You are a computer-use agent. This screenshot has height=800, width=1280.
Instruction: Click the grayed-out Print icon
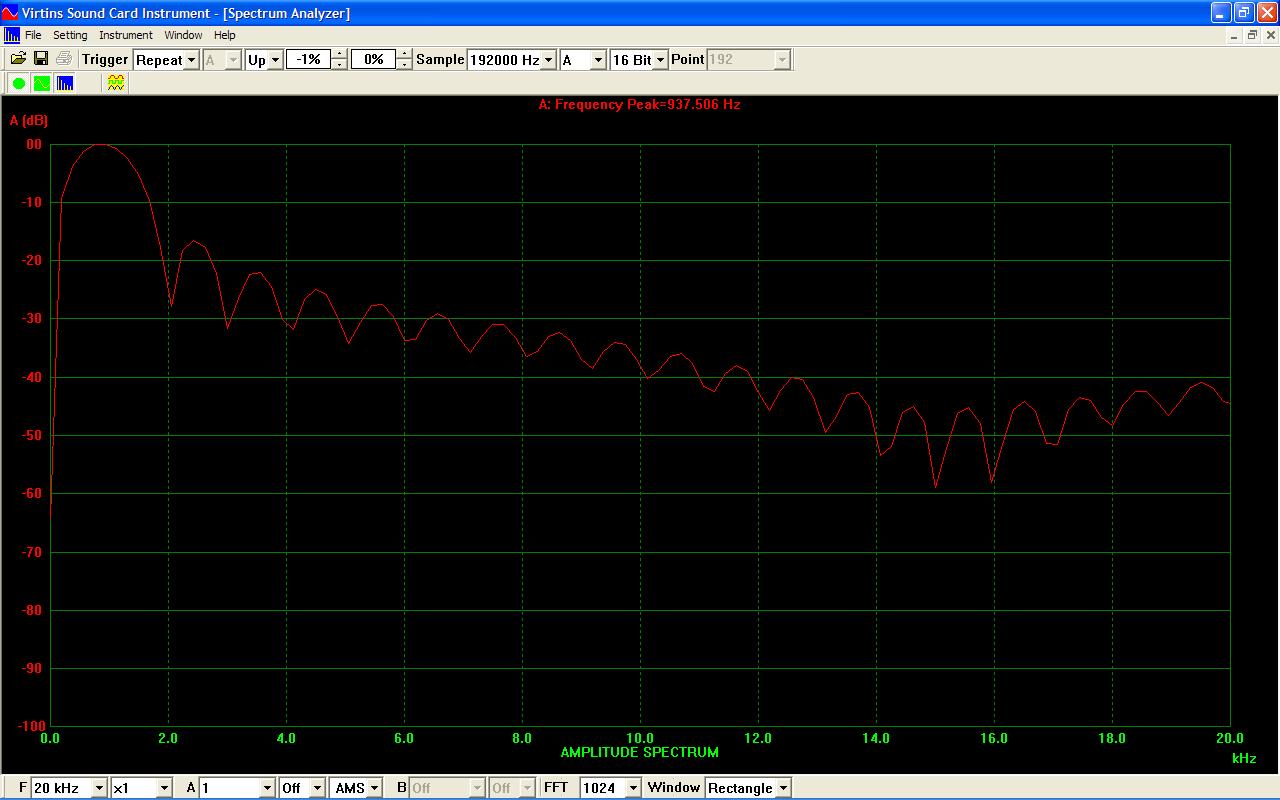(x=64, y=59)
